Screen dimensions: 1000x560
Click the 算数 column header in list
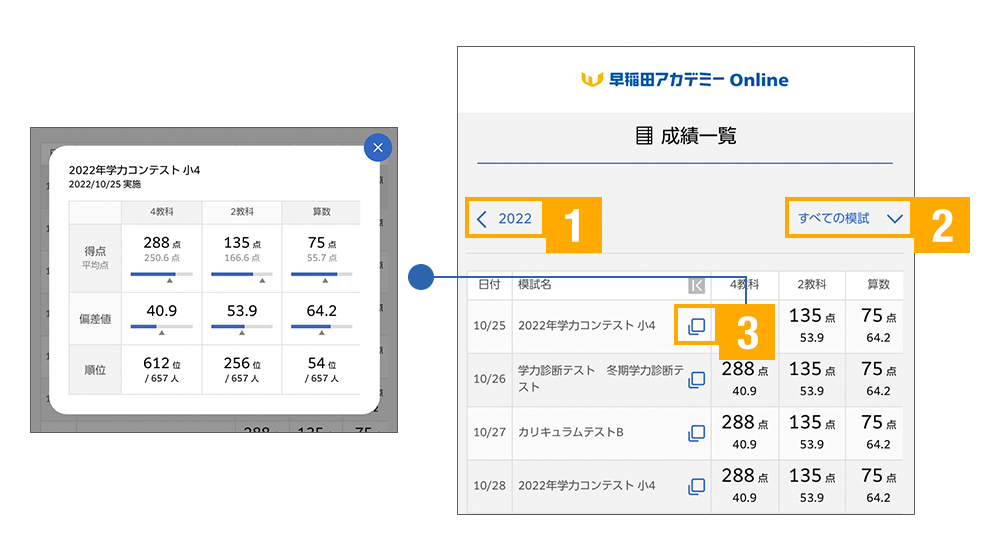tap(878, 284)
